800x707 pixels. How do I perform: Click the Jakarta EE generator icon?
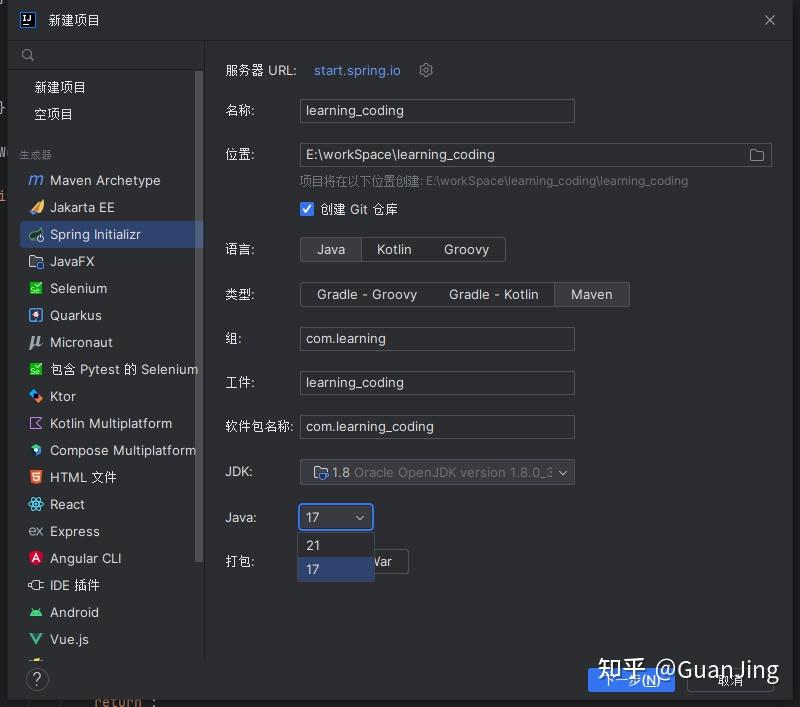coord(37,207)
